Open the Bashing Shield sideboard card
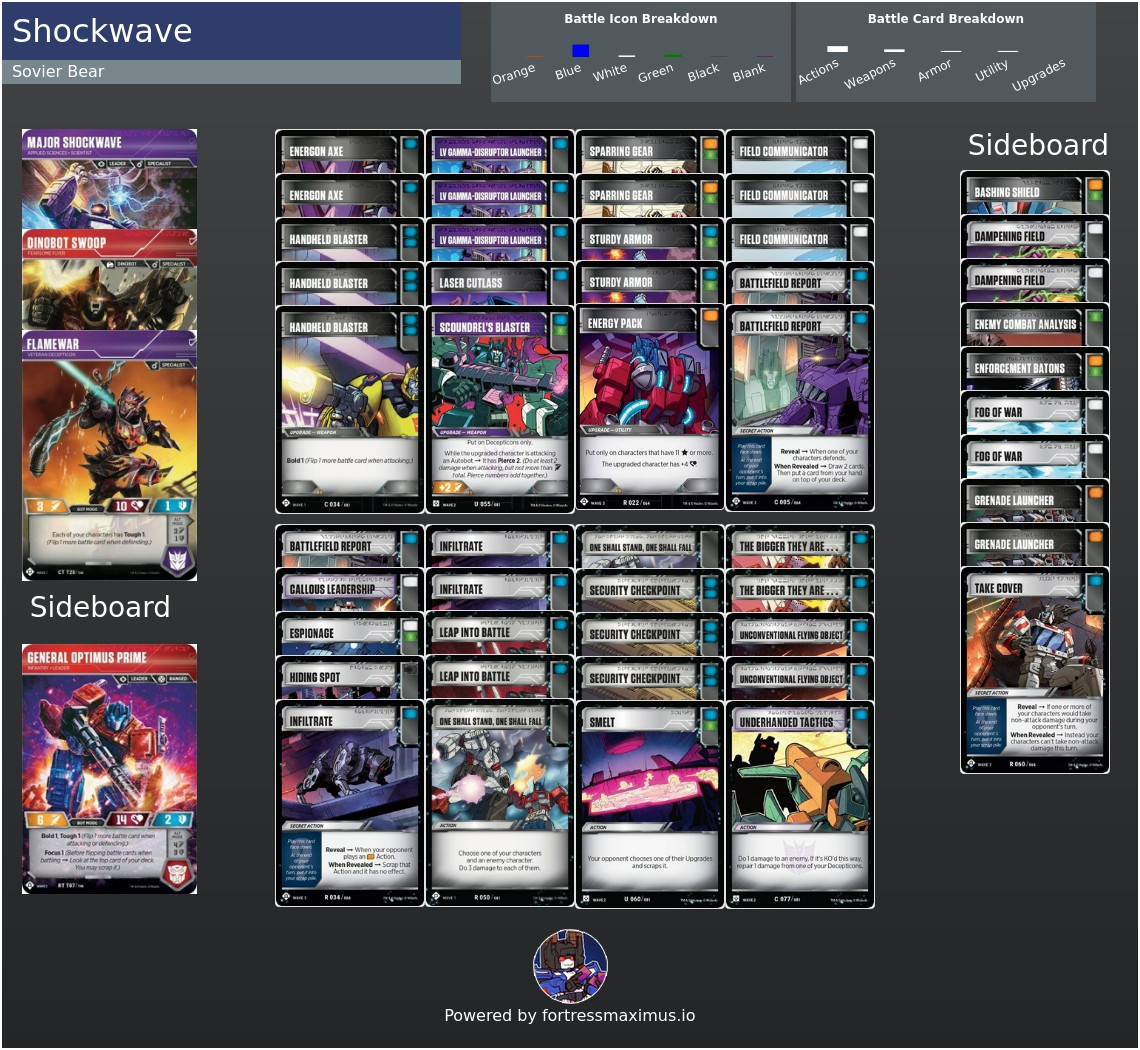The width and height of the screenshot is (1140, 1050). pos(1035,193)
